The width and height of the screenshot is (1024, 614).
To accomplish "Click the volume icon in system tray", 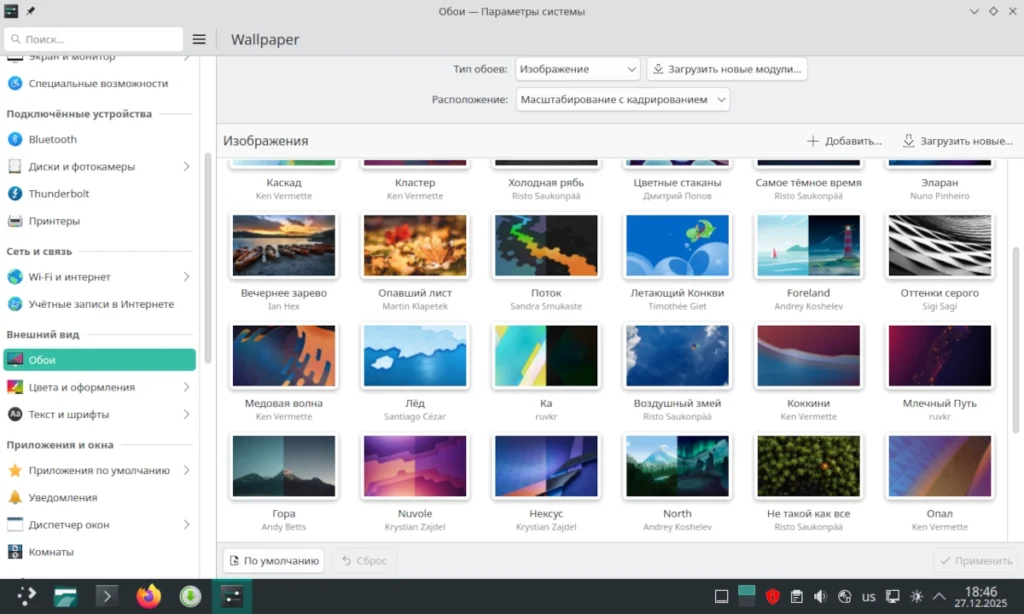I will tap(820, 596).
